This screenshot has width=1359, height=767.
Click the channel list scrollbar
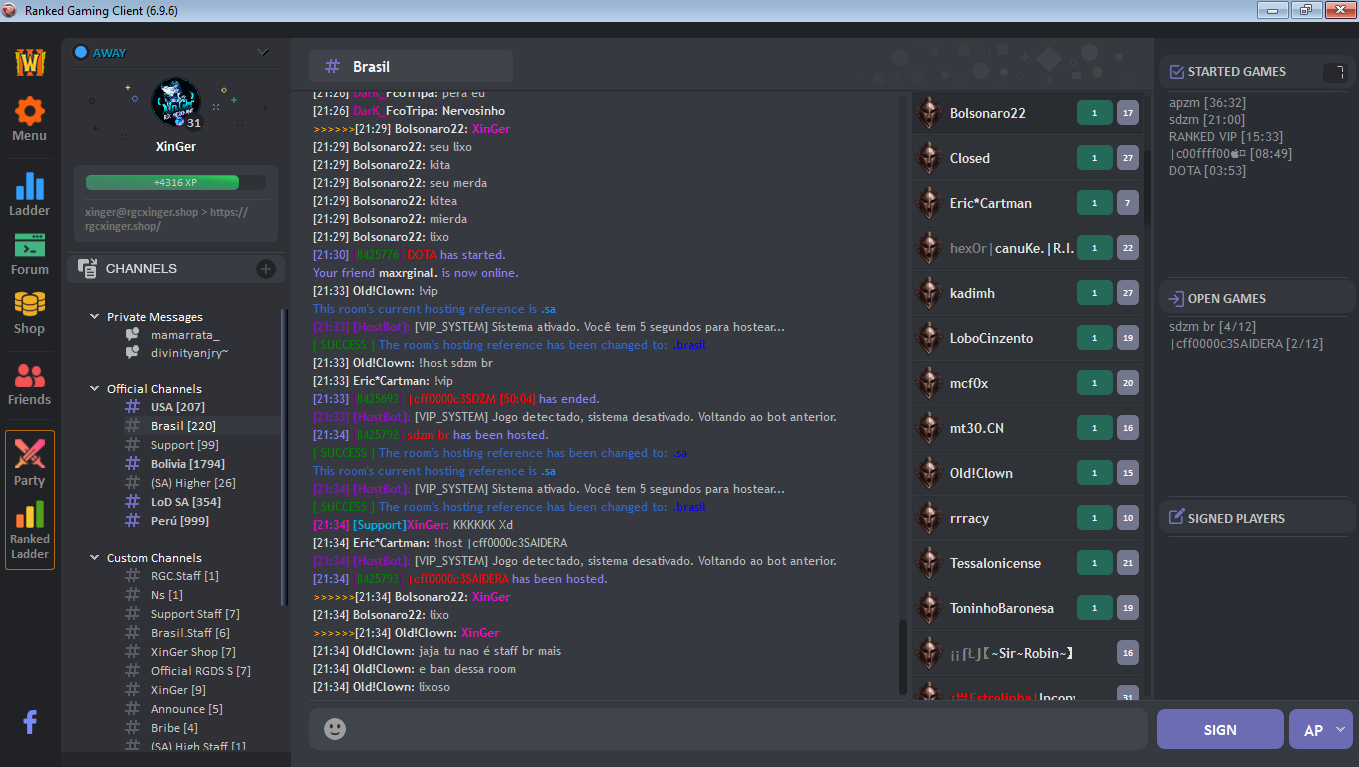[284, 455]
